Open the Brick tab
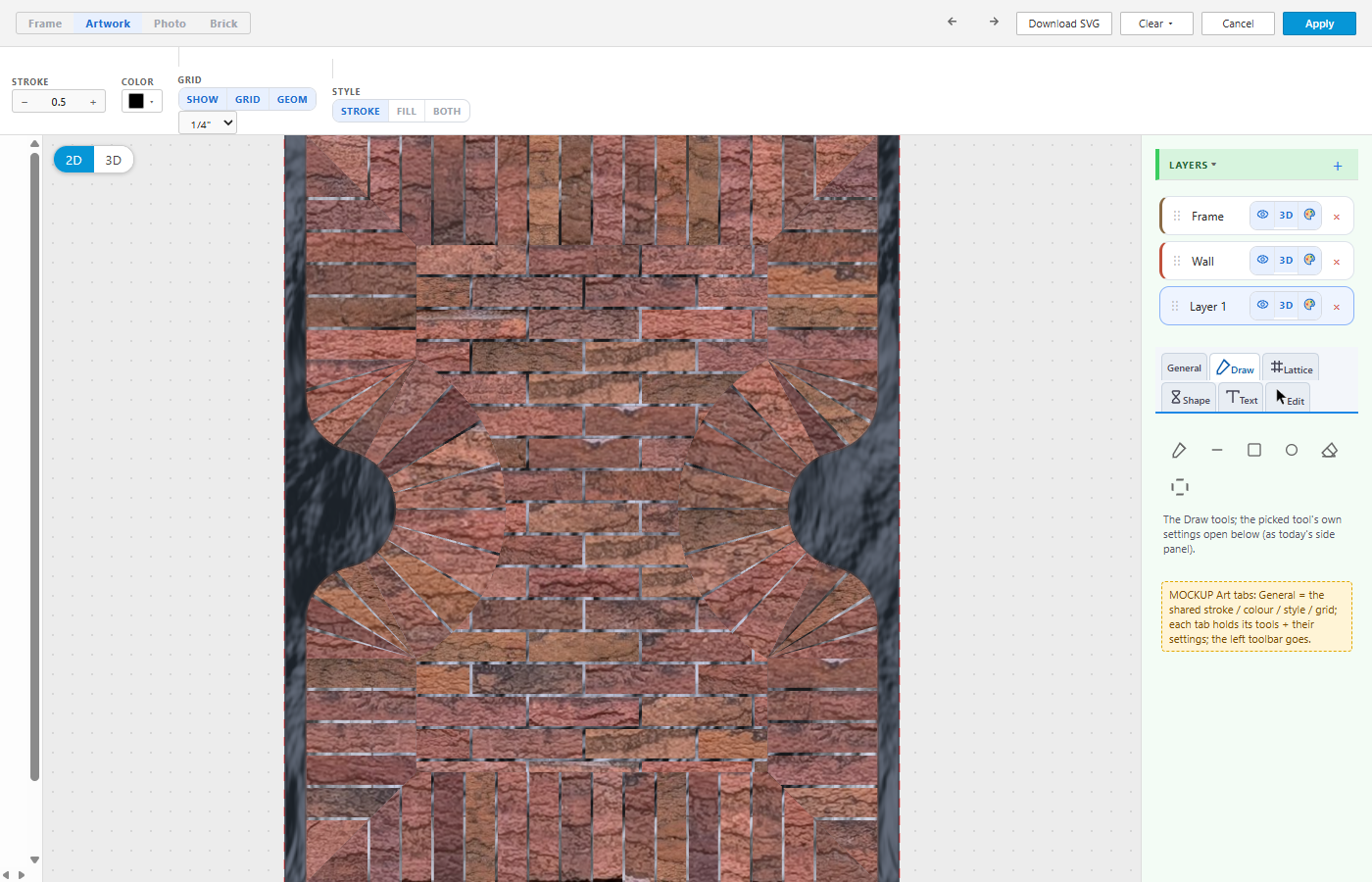The image size is (1372, 882). pos(223,24)
